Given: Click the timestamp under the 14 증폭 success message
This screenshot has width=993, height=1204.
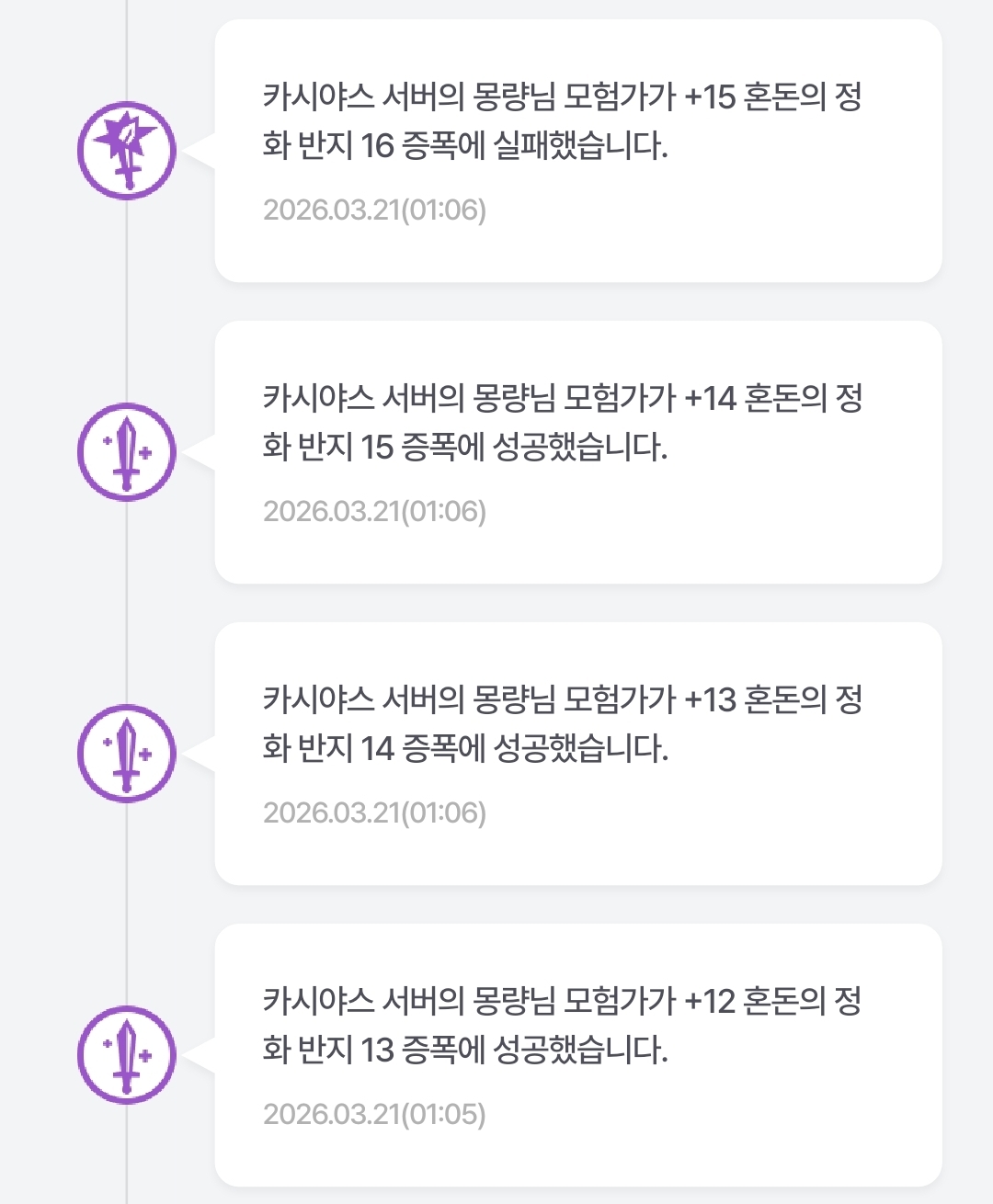Looking at the screenshot, I should point(374,813).
